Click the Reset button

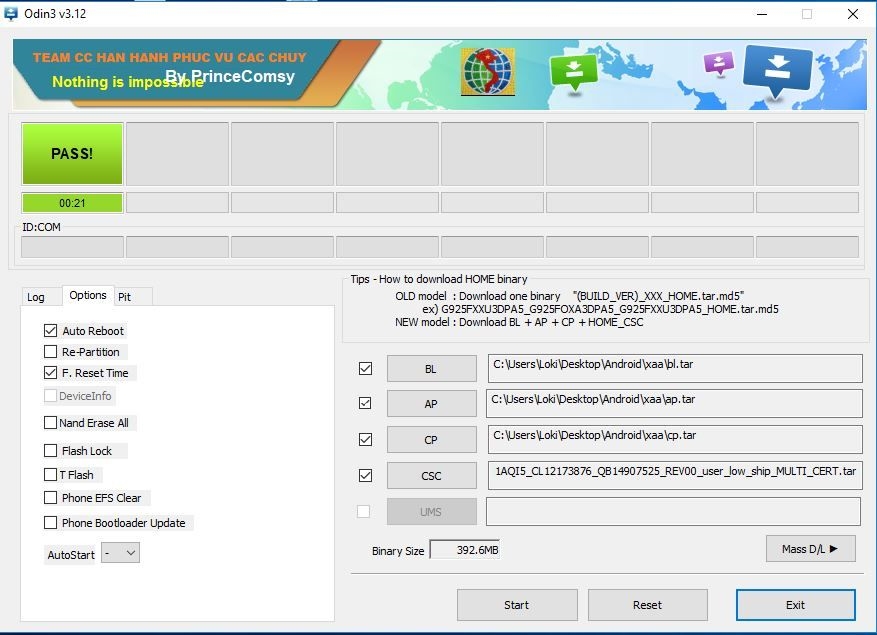[x=647, y=605]
